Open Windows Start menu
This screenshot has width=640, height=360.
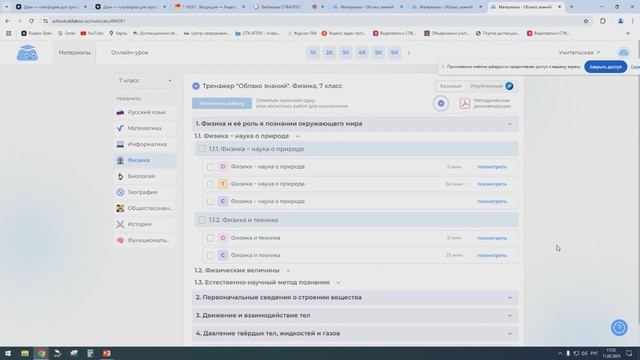point(8,353)
